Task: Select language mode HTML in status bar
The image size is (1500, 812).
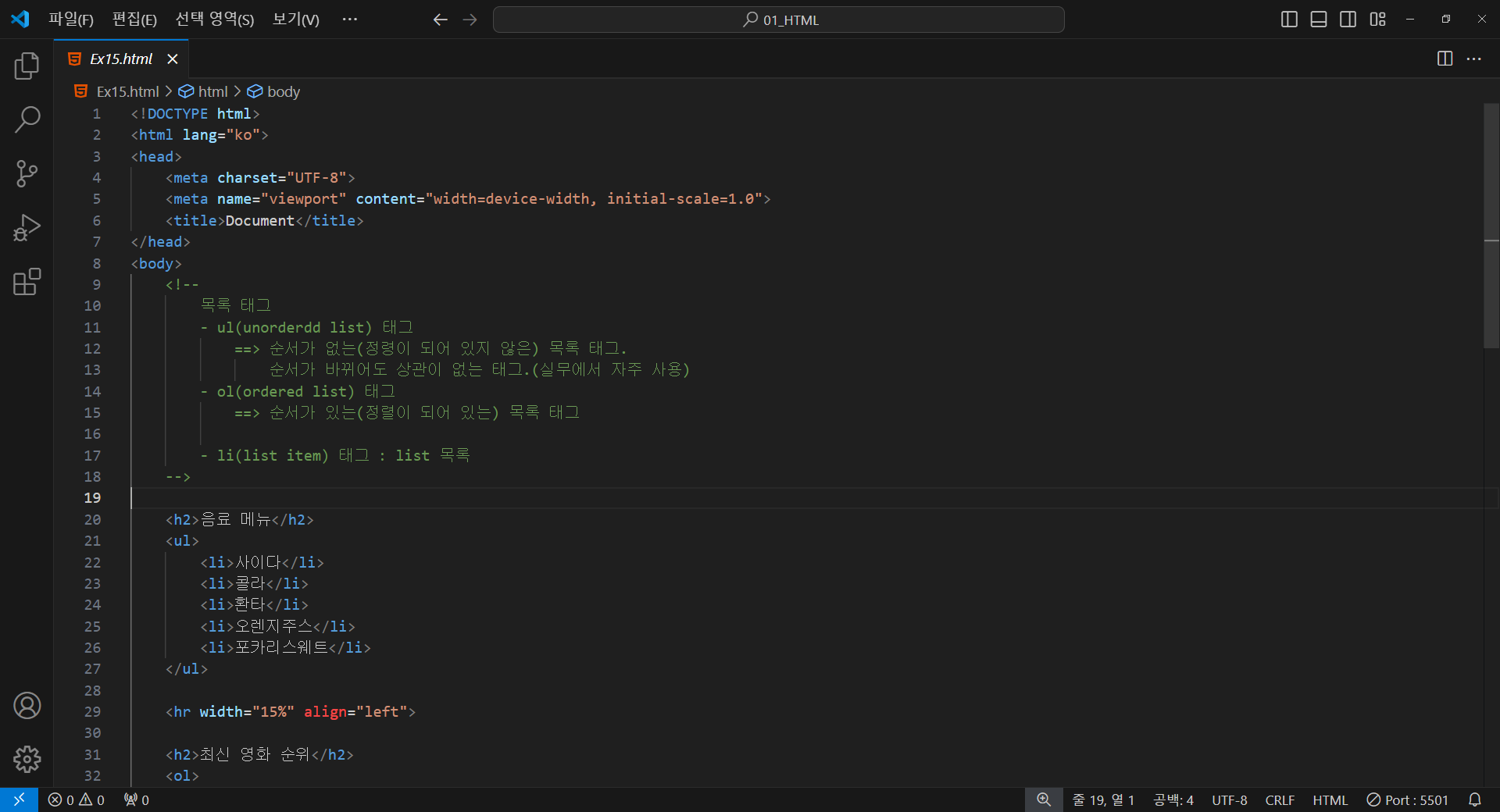Action: 1330,800
